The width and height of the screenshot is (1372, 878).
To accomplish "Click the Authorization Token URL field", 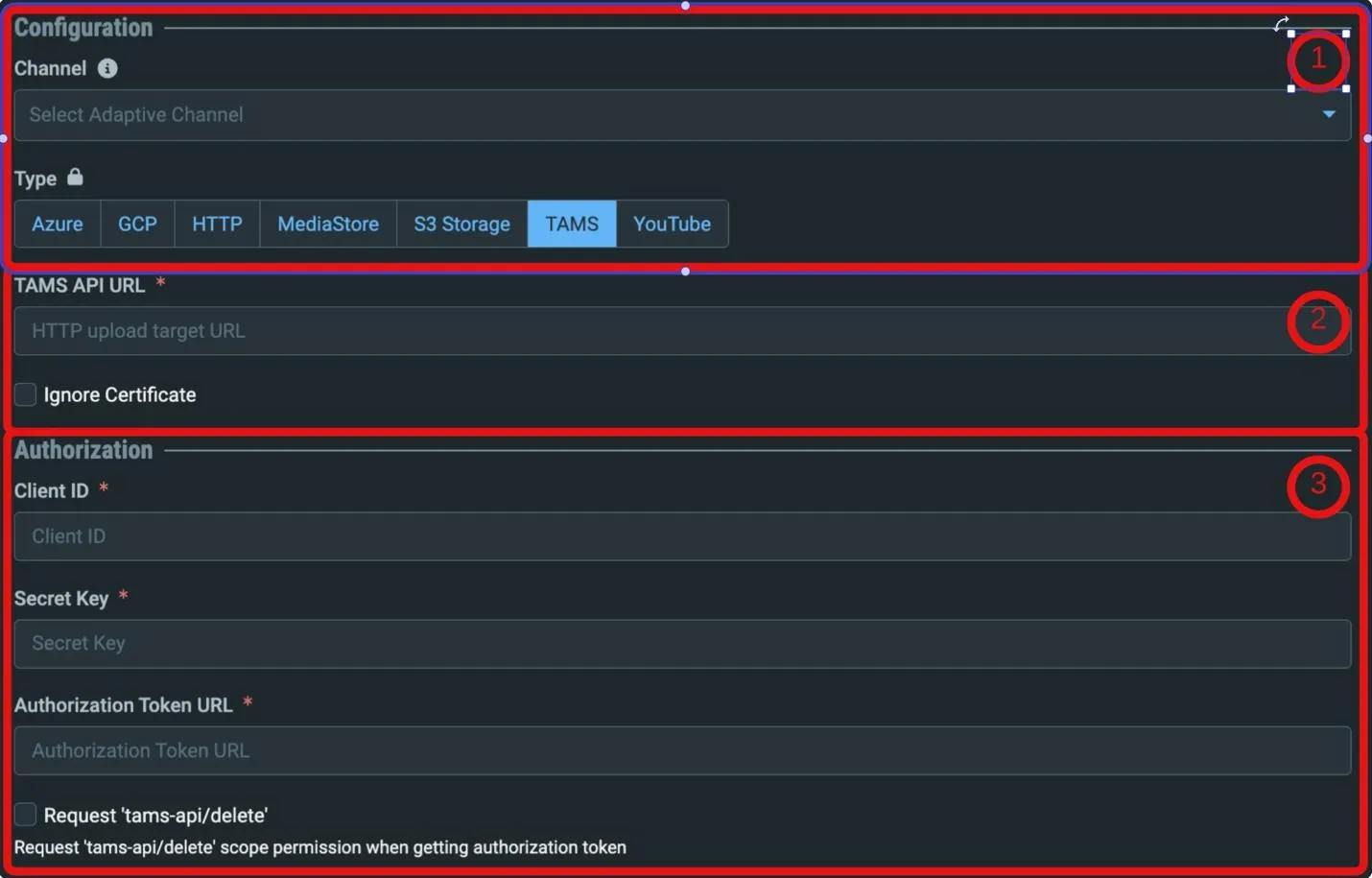I will click(x=682, y=750).
